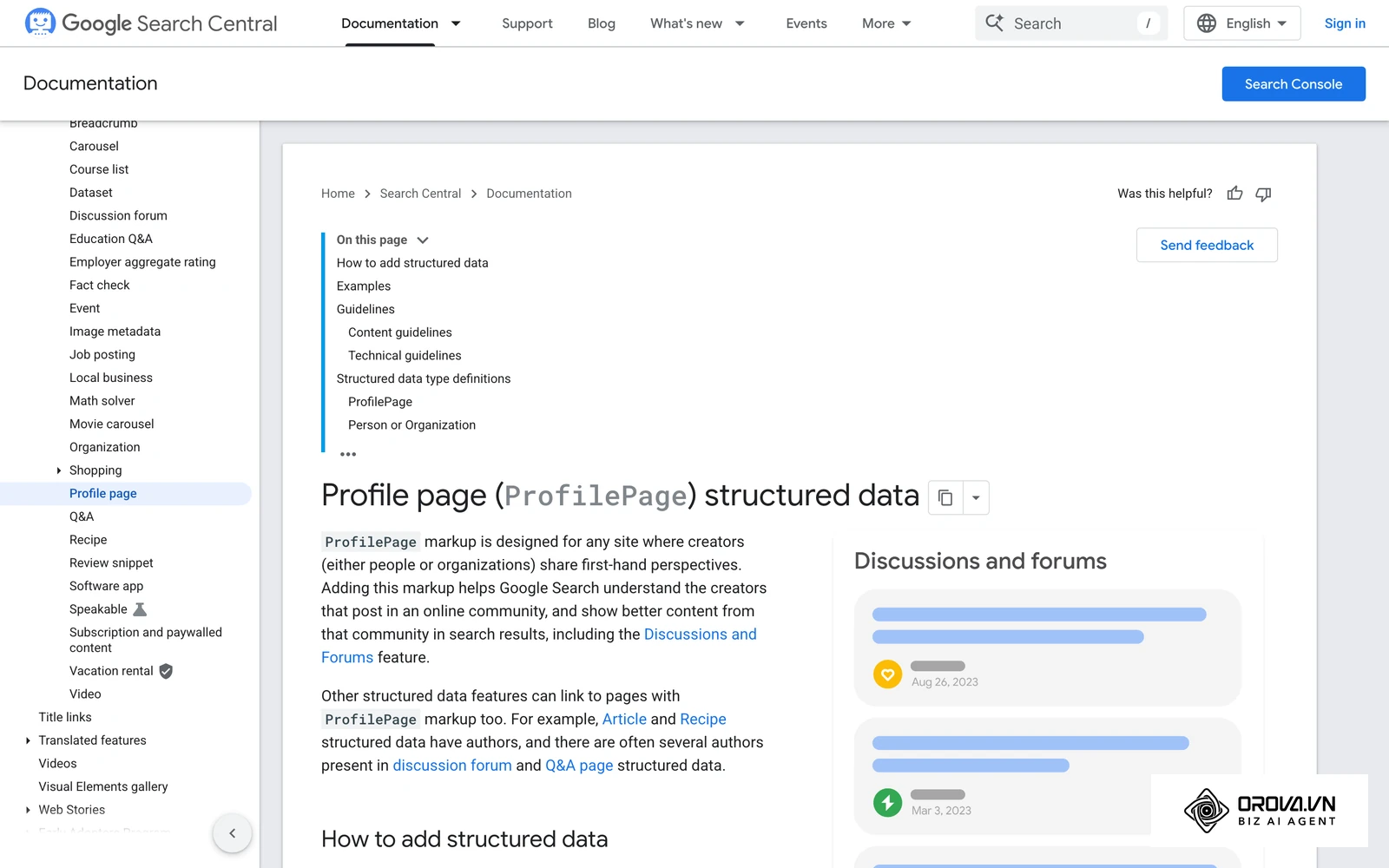Open the Article link
Screen dimensions: 1389x868
624,719
